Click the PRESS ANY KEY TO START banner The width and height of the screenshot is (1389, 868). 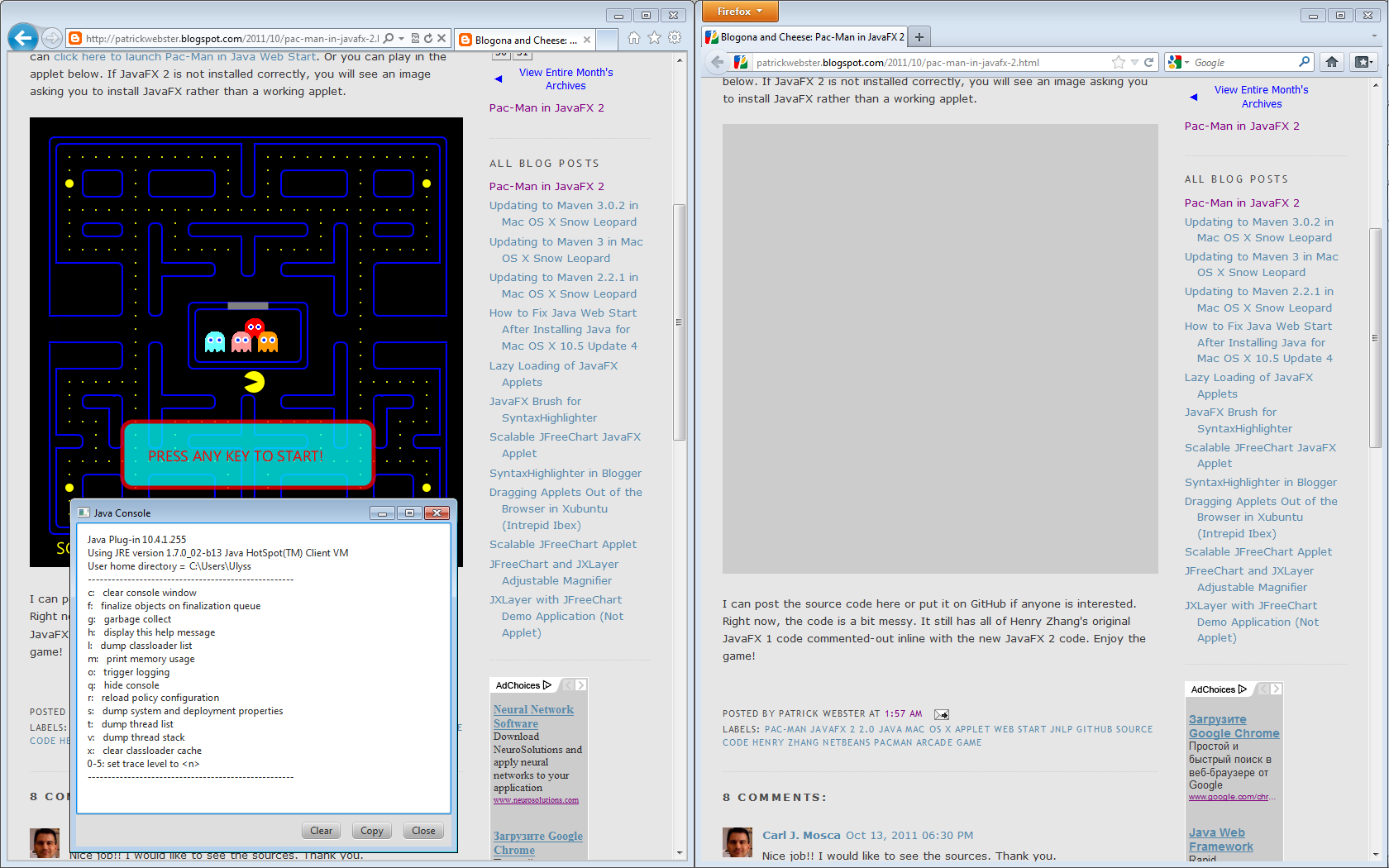[248, 455]
